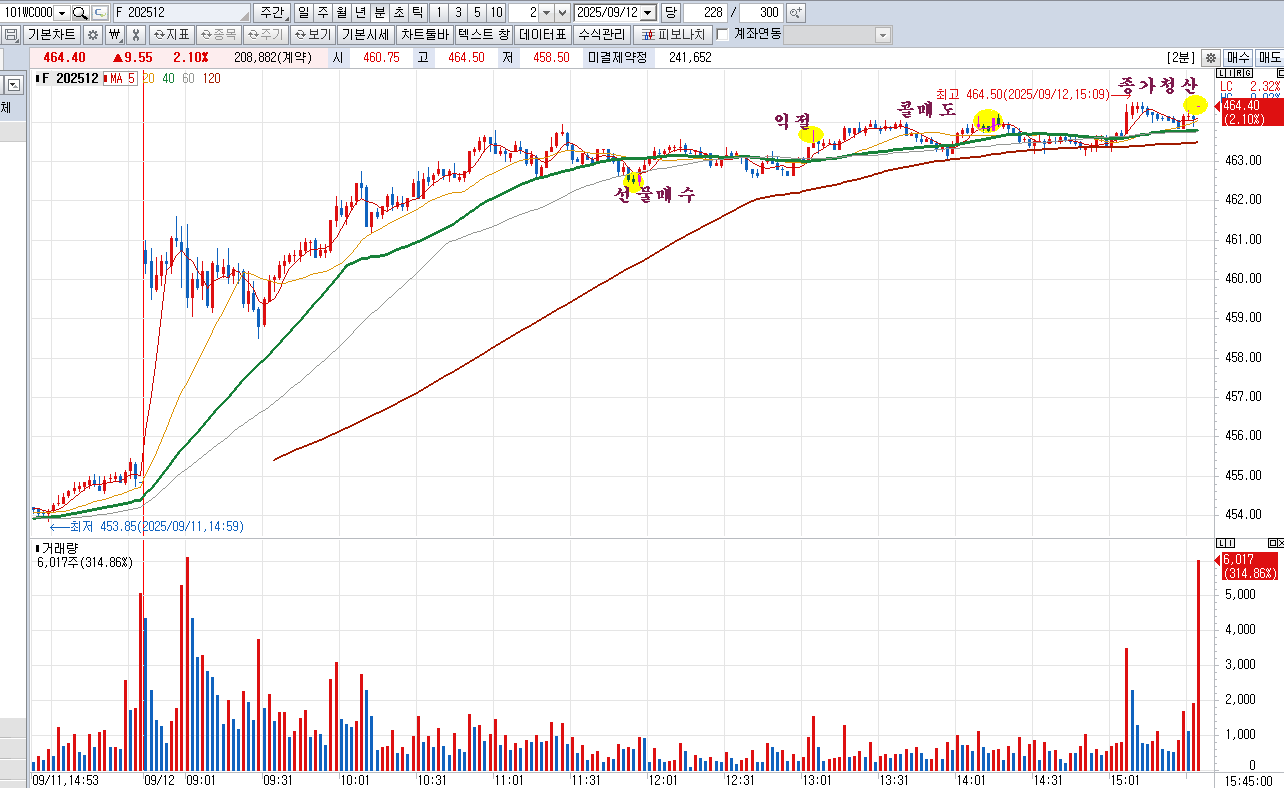Open the 주간 session dropdown
Image resolution: width=1284 pixels, height=788 pixels.
tap(272, 13)
